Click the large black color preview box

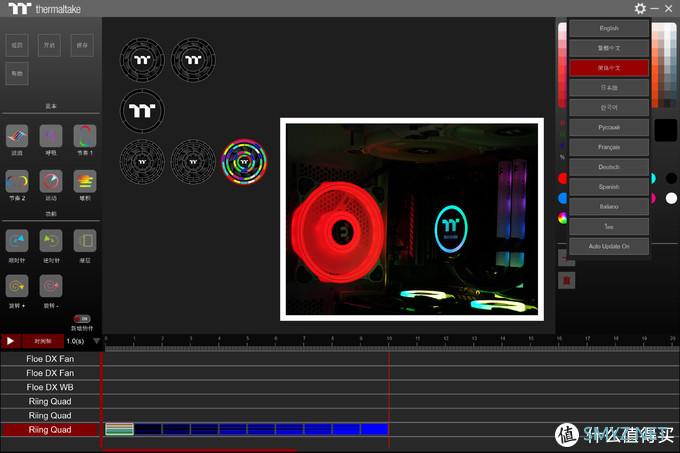665,130
